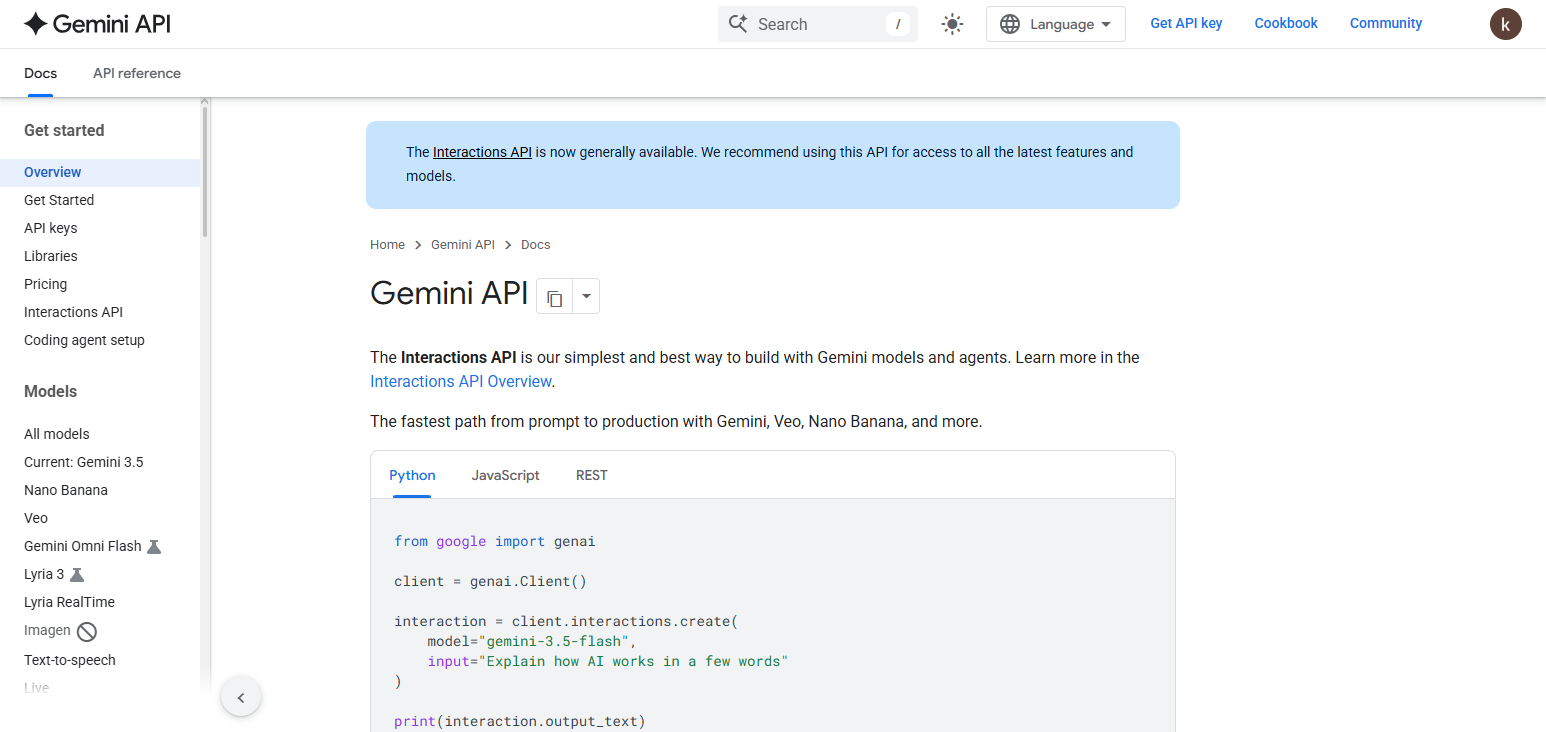Click the print(interaction.output_text) code line
This screenshot has height=732, width=1546.
click(520, 721)
